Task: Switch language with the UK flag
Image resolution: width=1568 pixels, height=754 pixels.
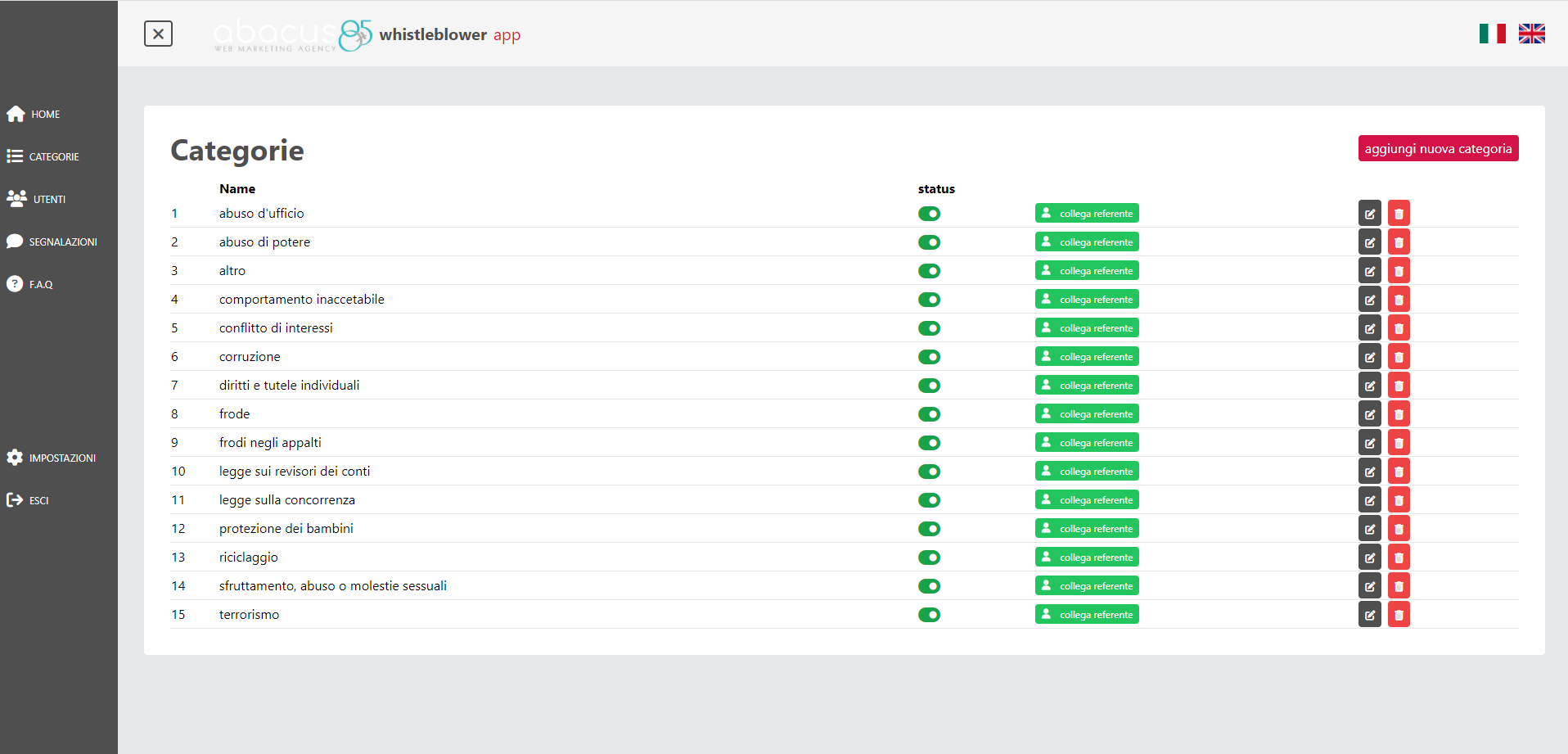Action: [x=1531, y=34]
